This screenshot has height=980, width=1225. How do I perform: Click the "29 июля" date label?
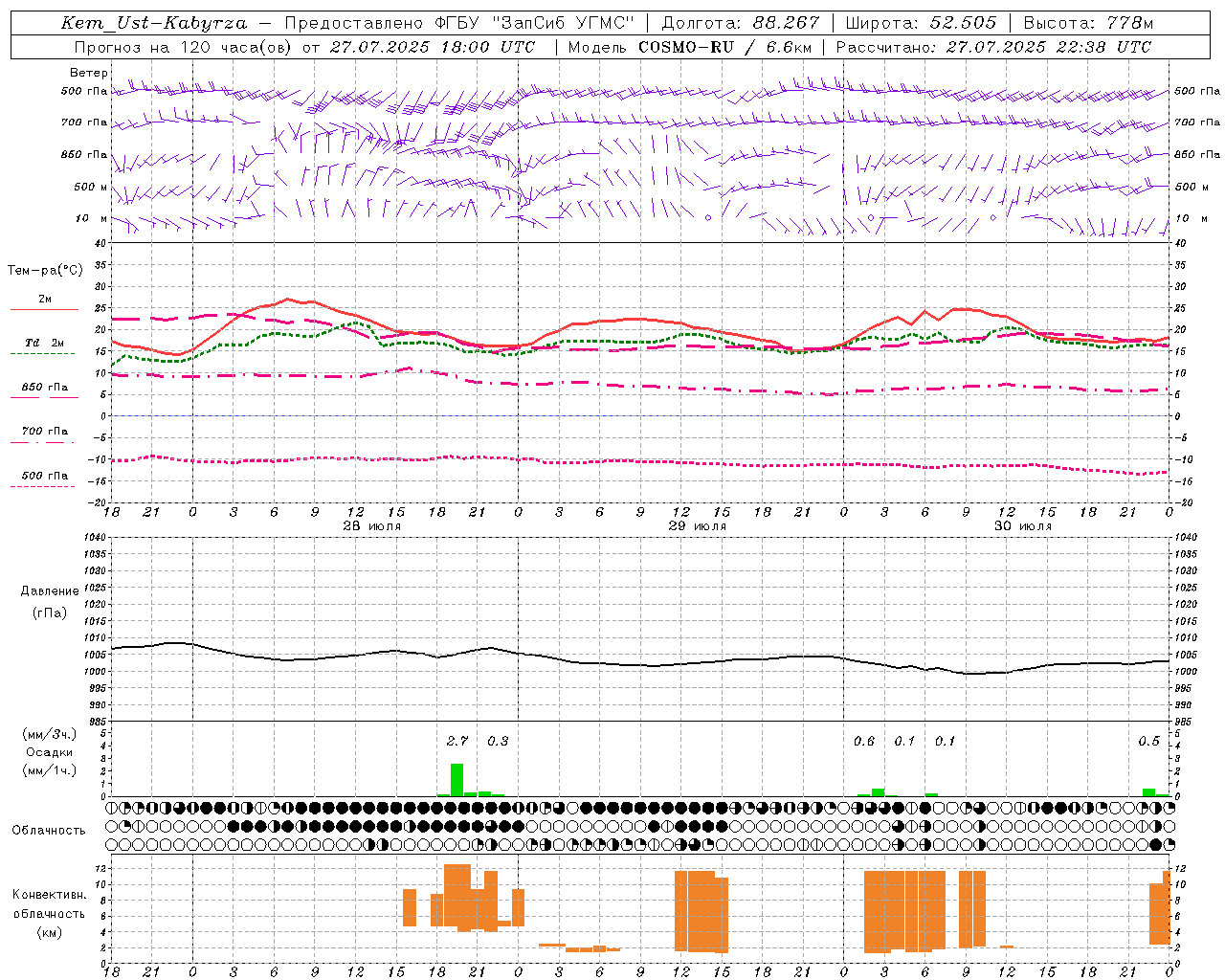click(697, 526)
